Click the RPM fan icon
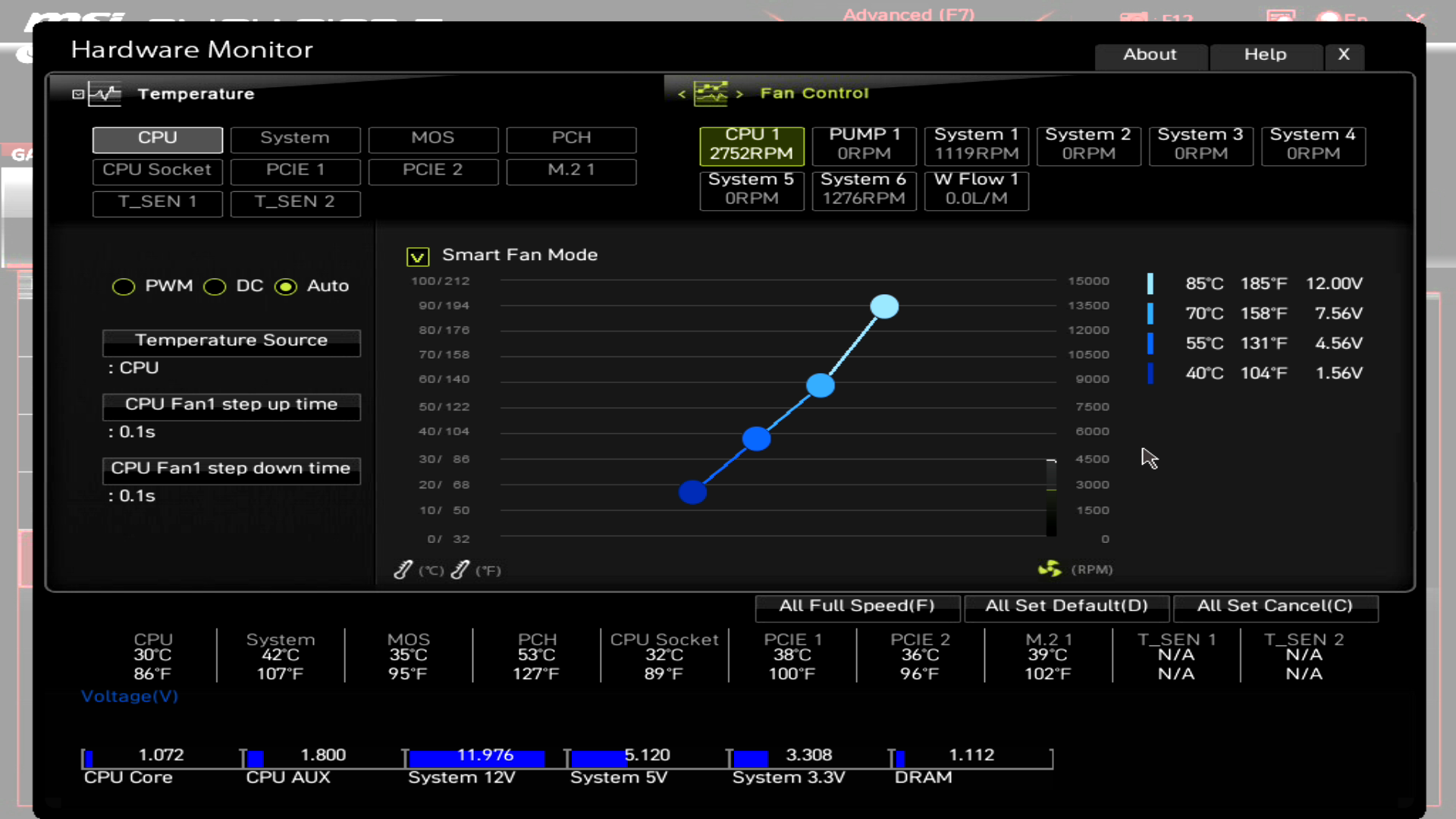Image resolution: width=1456 pixels, height=819 pixels. click(x=1050, y=569)
